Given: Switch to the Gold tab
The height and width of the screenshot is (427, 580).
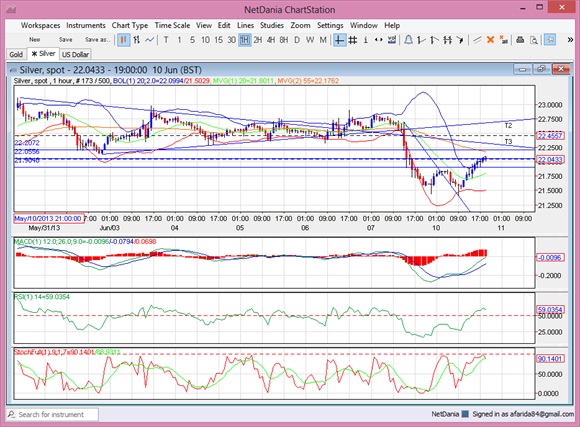Looking at the screenshot, I should (x=16, y=54).
